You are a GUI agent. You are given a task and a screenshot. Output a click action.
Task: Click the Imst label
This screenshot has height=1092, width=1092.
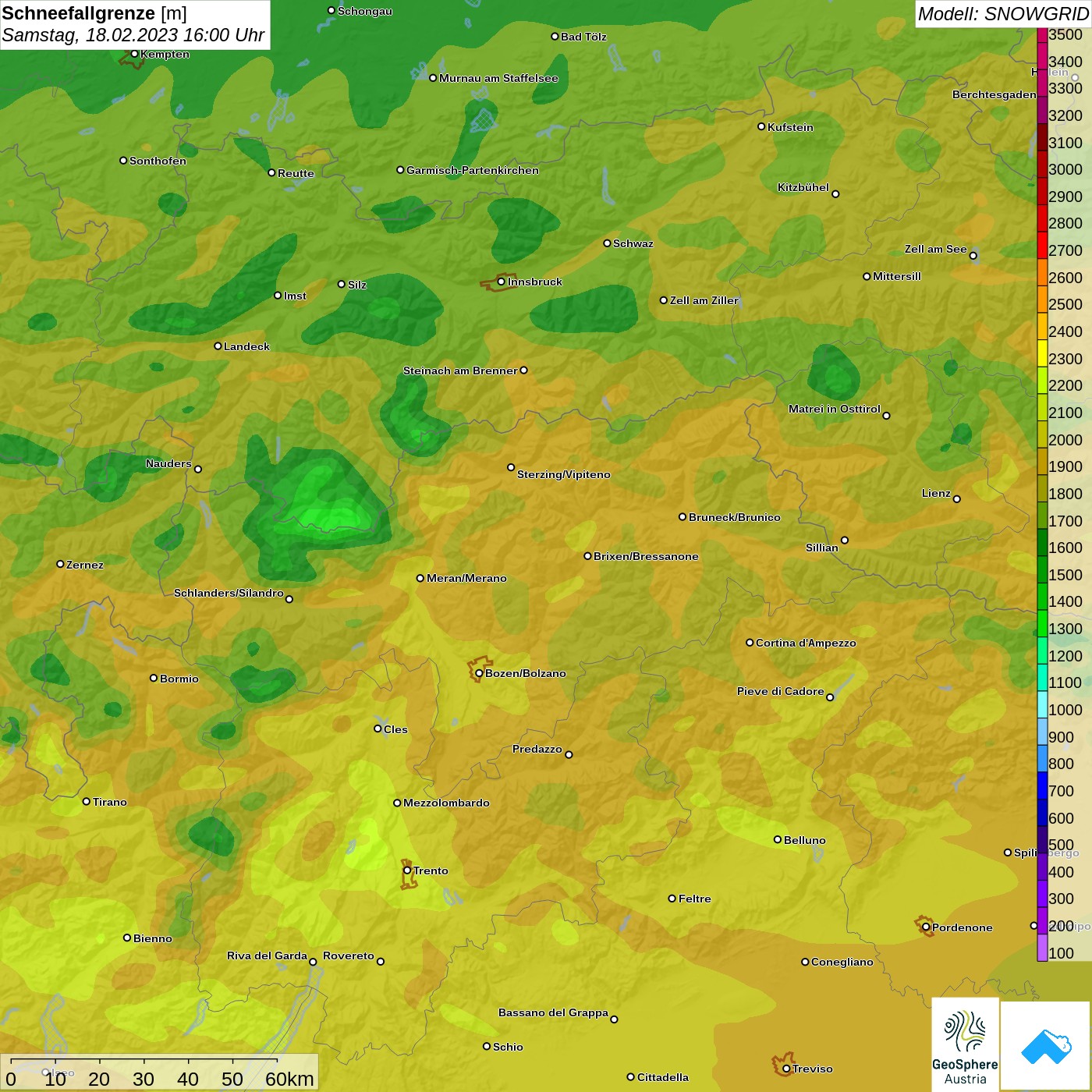pyautogui.click(x=295, y=296)
